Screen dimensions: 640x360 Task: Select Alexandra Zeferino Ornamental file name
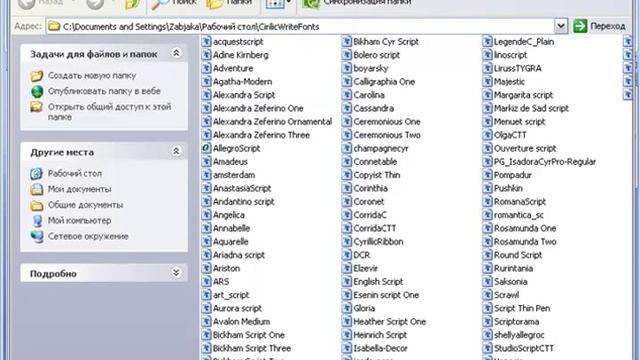(x=272, y=122)
